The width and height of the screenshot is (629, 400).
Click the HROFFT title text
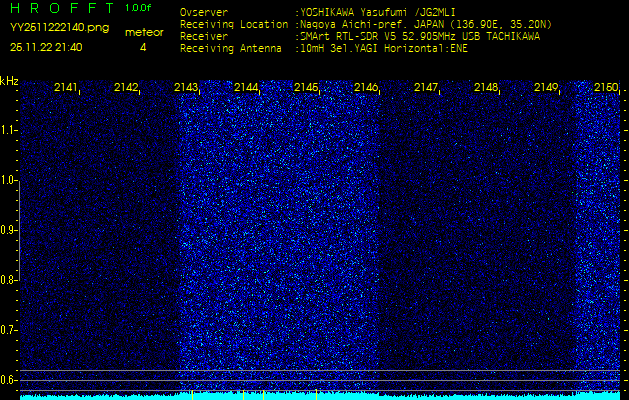62,8
